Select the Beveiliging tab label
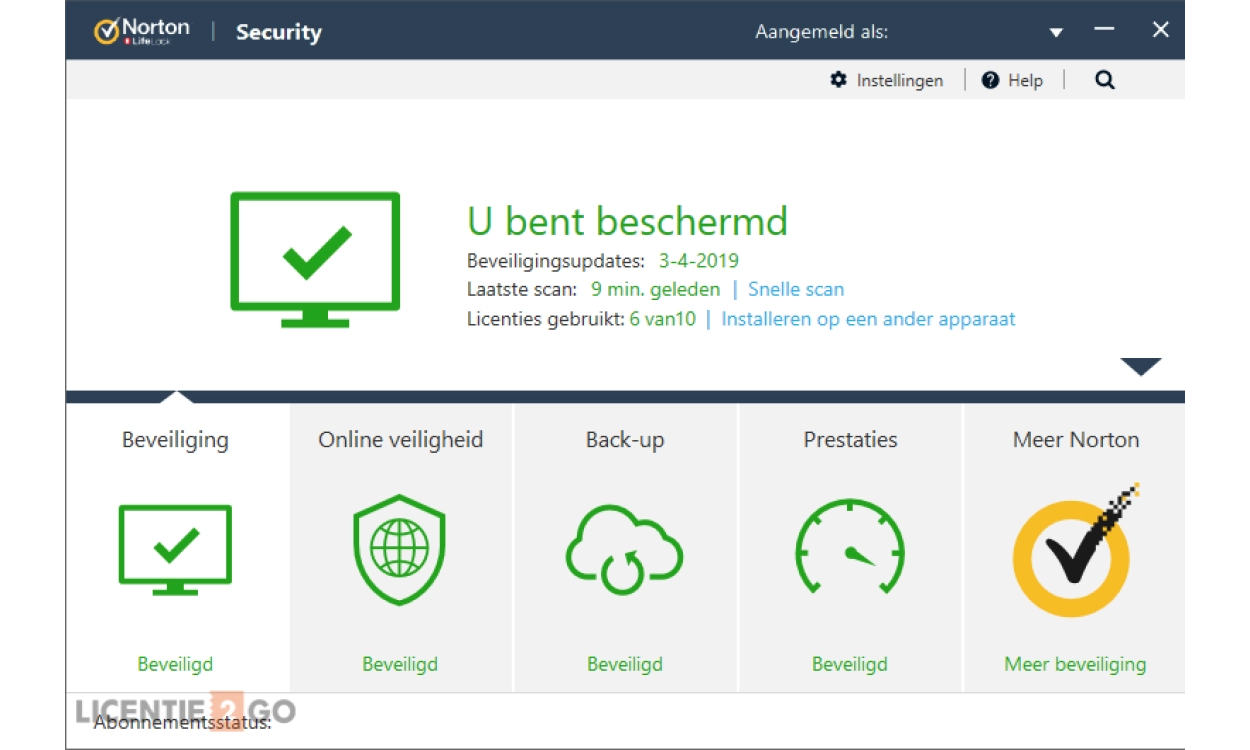 [x=175, y=440]
